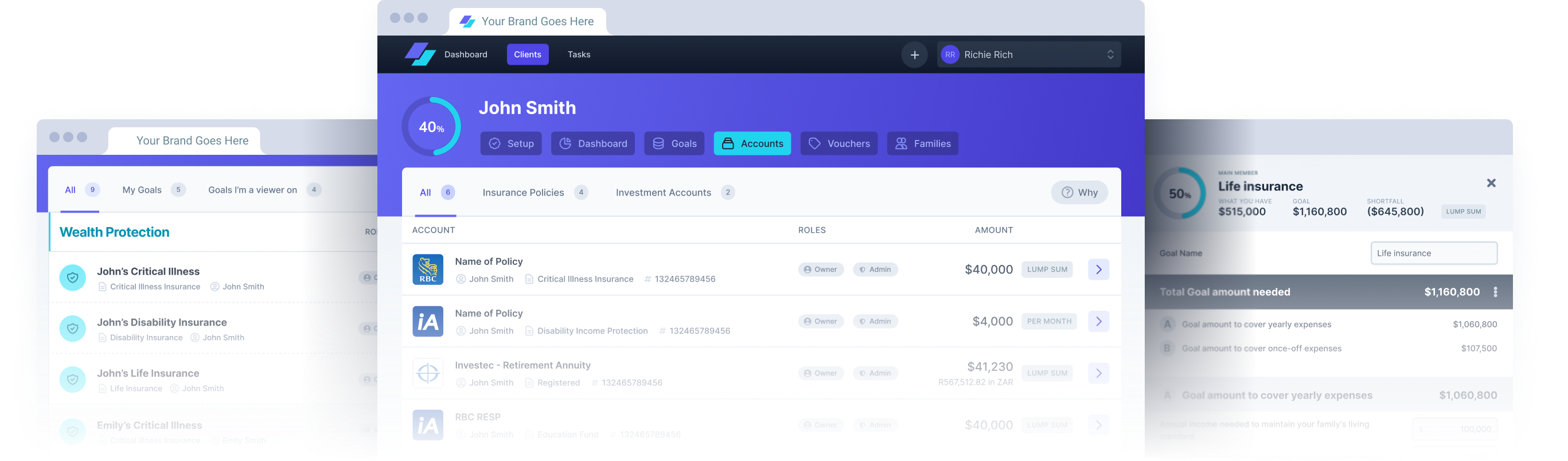Click shield icon beside John's Critical Illness
1568x461 pixels.
click(x=72, y=278)
